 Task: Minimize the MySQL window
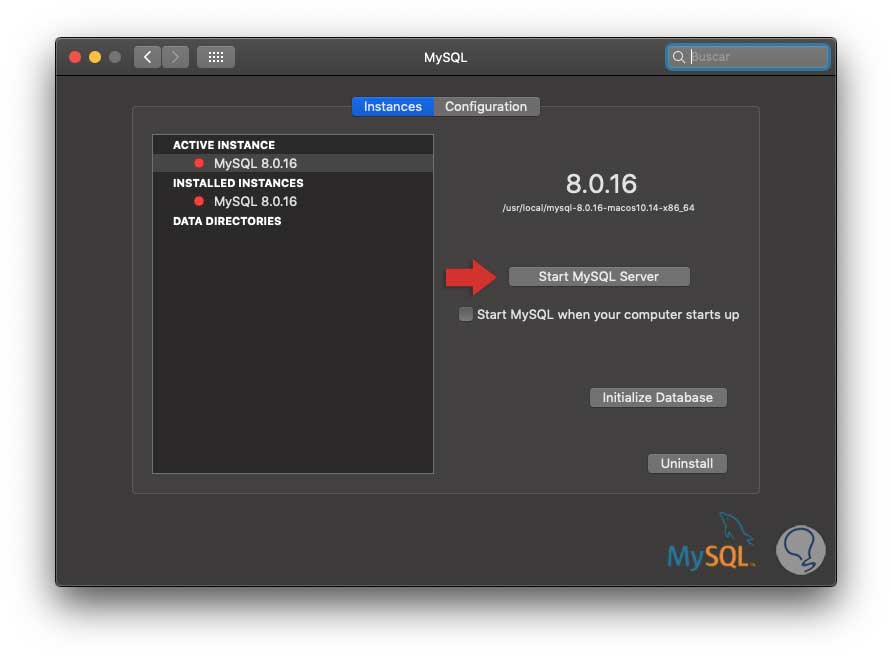[x=95, y=57]
